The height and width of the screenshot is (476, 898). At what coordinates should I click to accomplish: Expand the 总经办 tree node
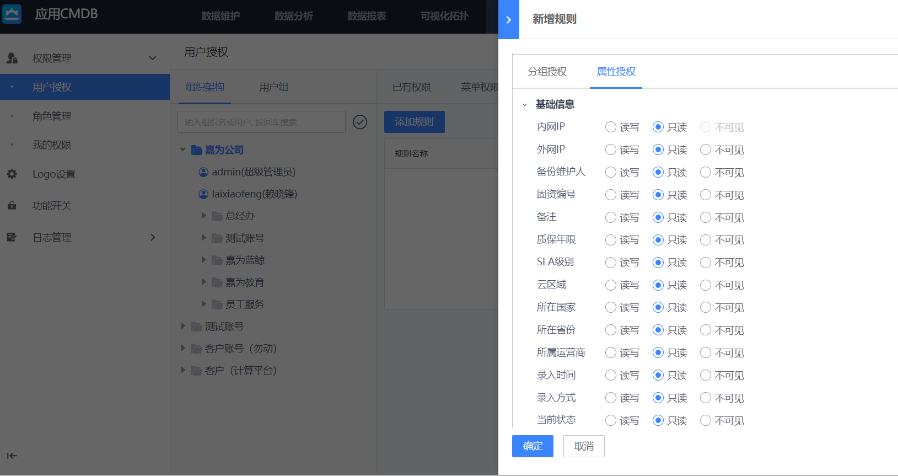pyautogui.click(x=204, y=216)
